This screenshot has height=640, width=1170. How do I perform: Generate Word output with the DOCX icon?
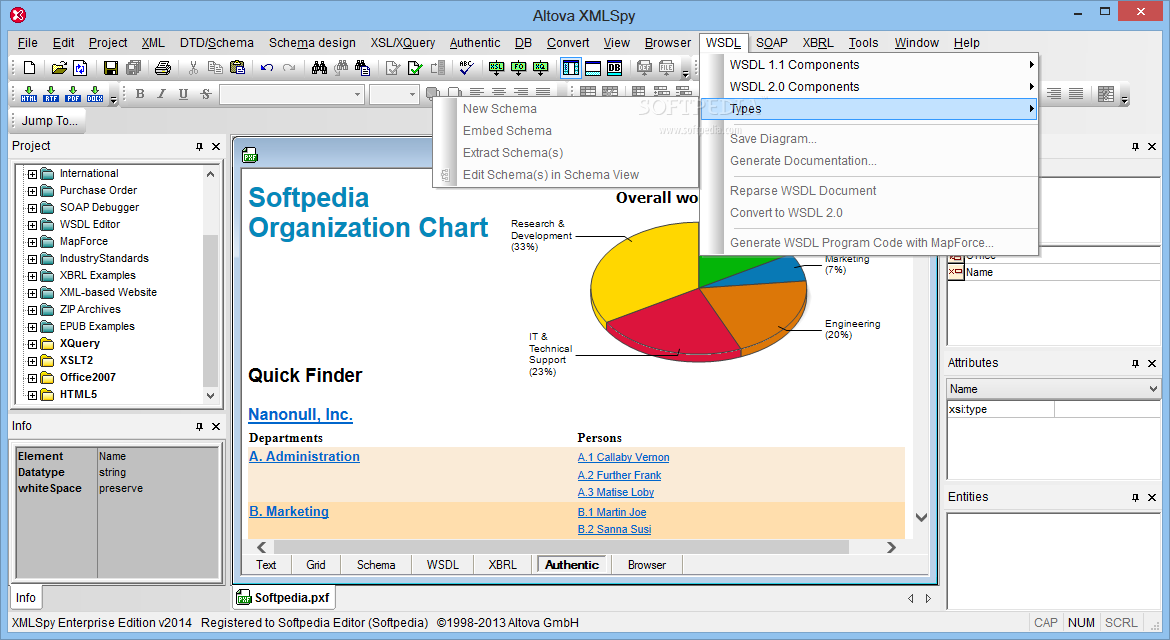[95, 93]
